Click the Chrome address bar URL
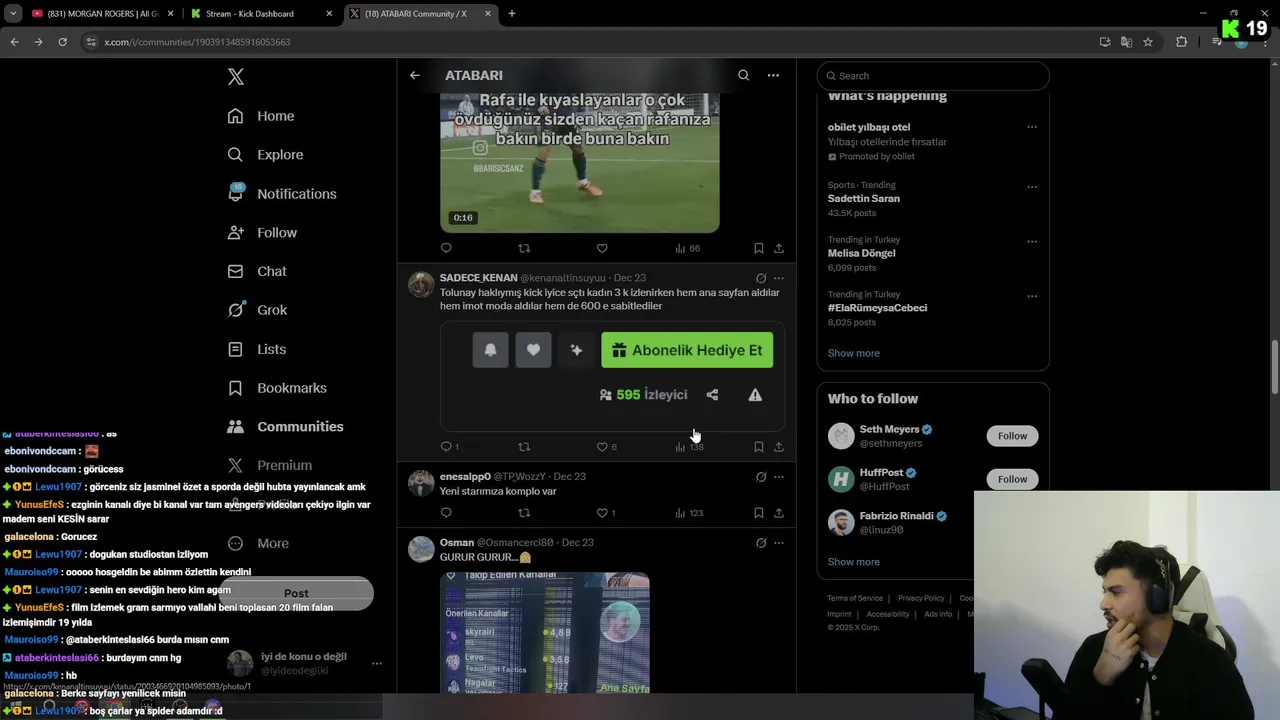Image resolution: width=1280 pixels, height=720 pixels. pyautogui.click(x=197, y=42)
